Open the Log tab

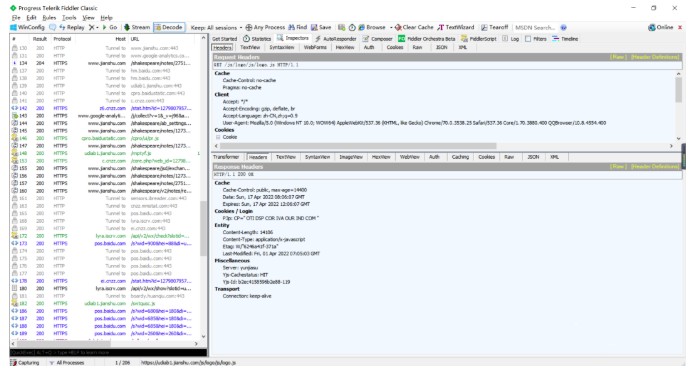[511, 39]
